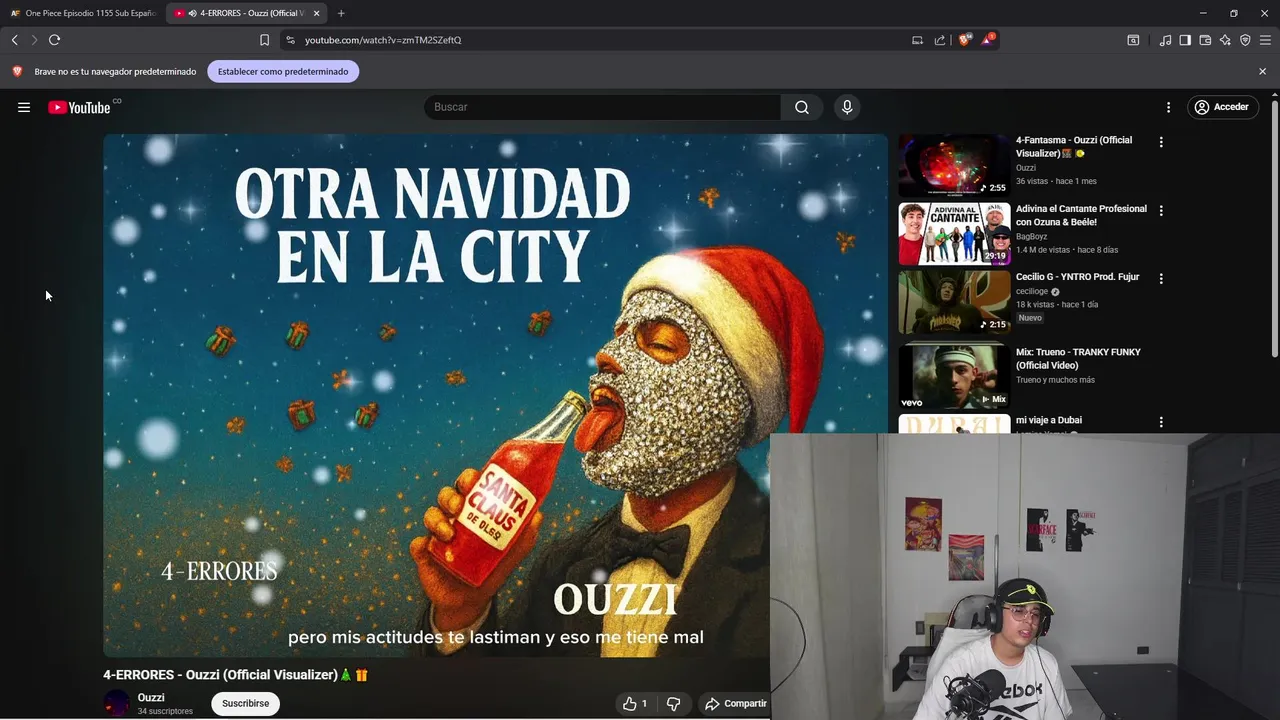Viewport: 1280px width, 720px height.
Task: Open 4-Fantasma video thumbnail
Action: 954,164
